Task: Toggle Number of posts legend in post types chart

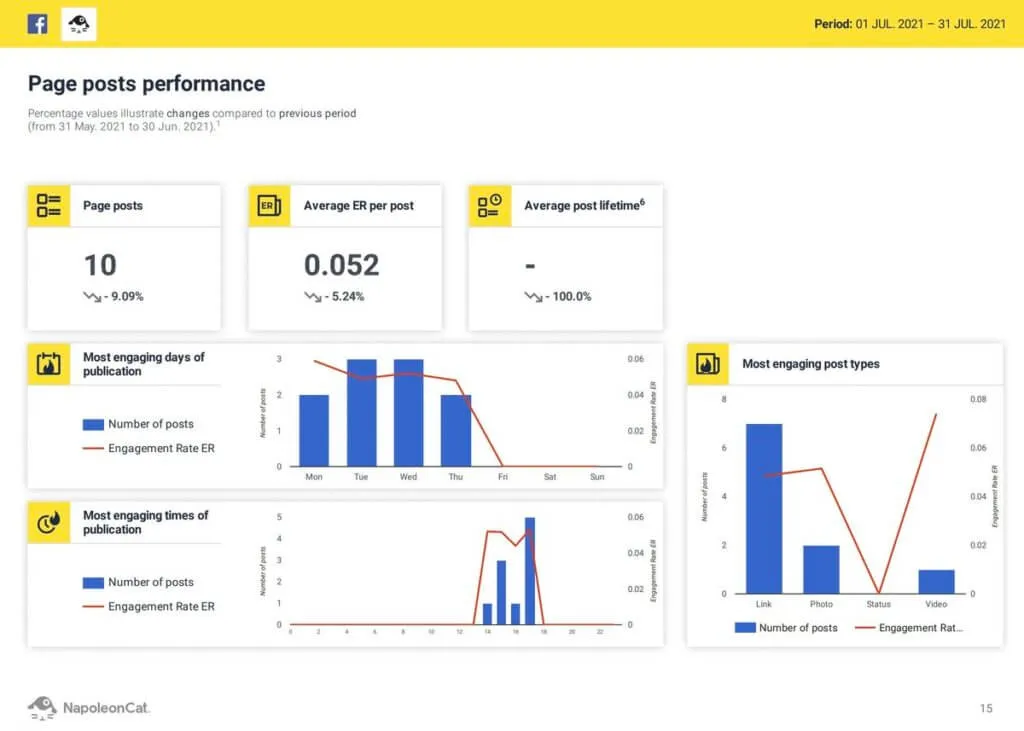Action: (786, 628)
